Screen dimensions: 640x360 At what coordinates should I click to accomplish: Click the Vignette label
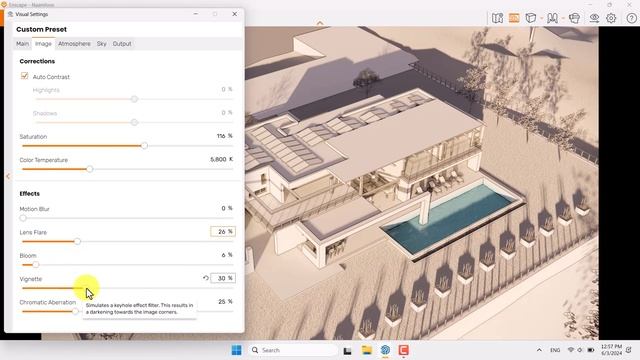[31, 279]
